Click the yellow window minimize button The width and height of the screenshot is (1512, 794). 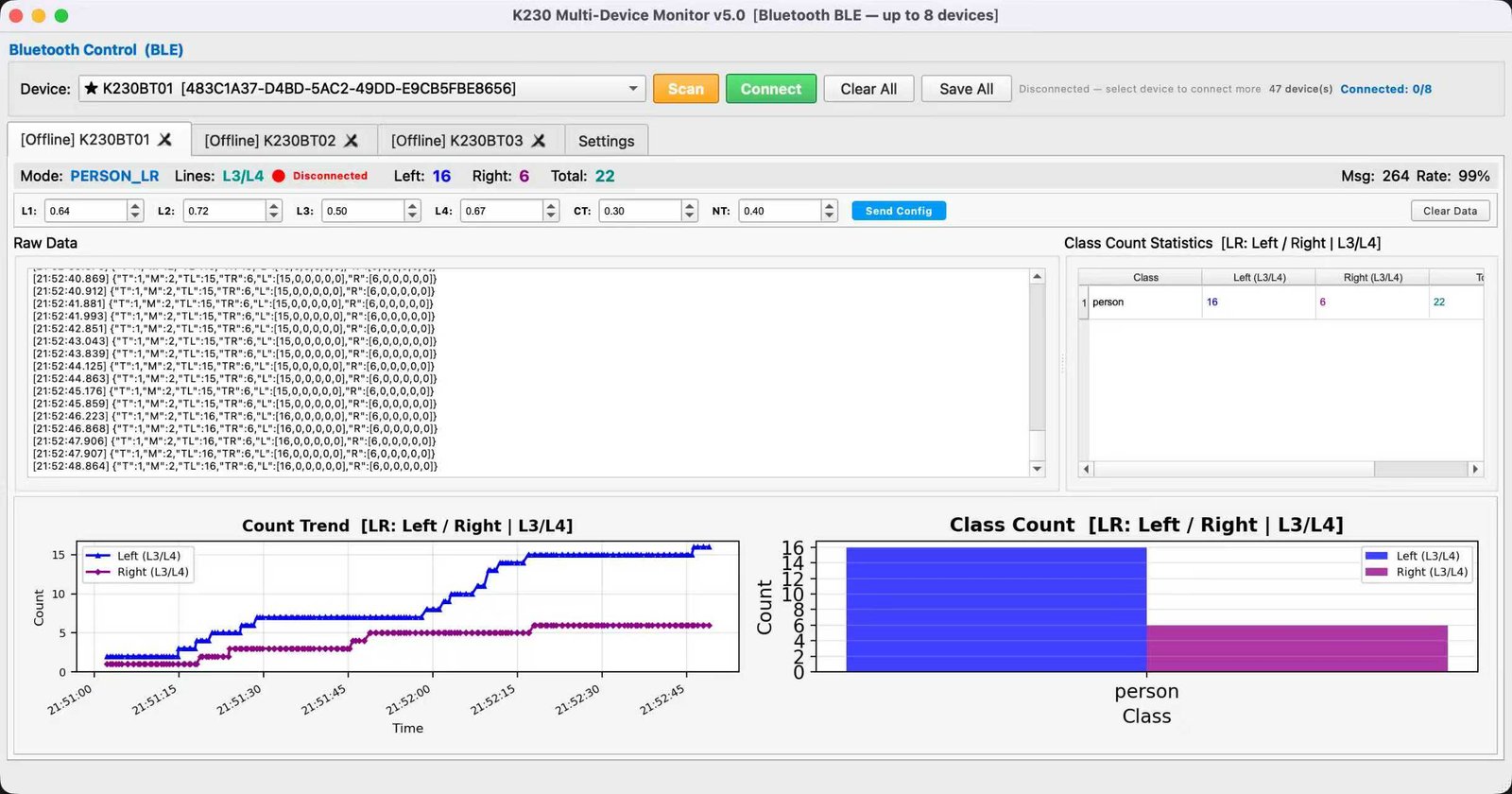click(39, 15)
